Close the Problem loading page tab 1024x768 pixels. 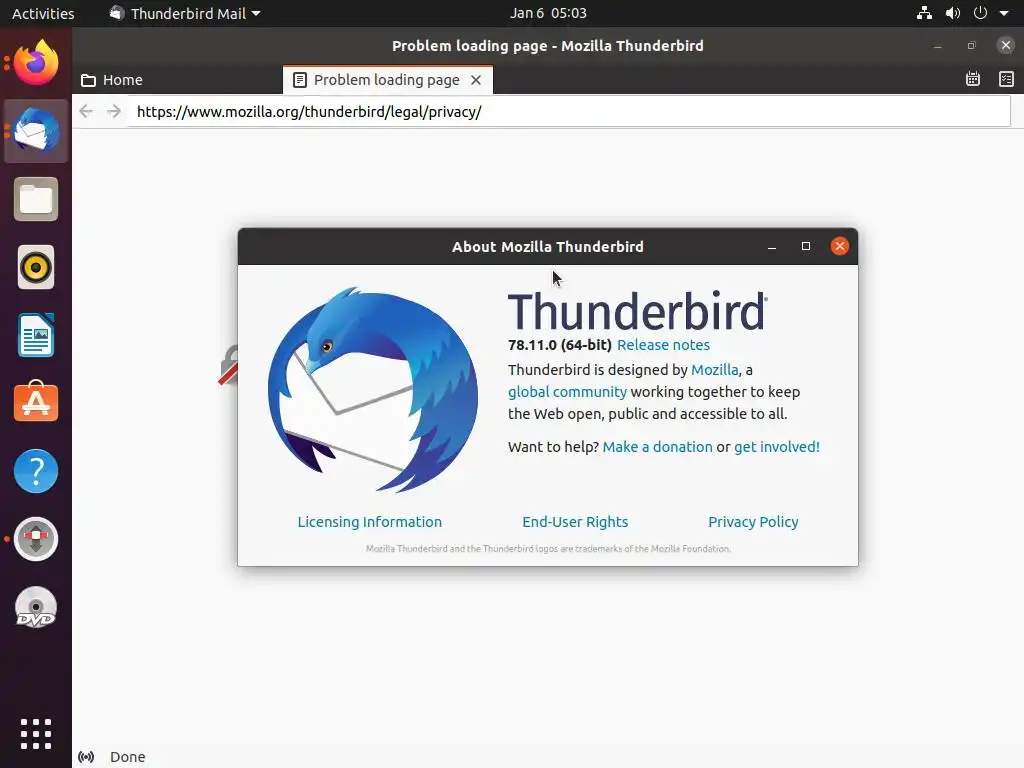click(476, 80)
